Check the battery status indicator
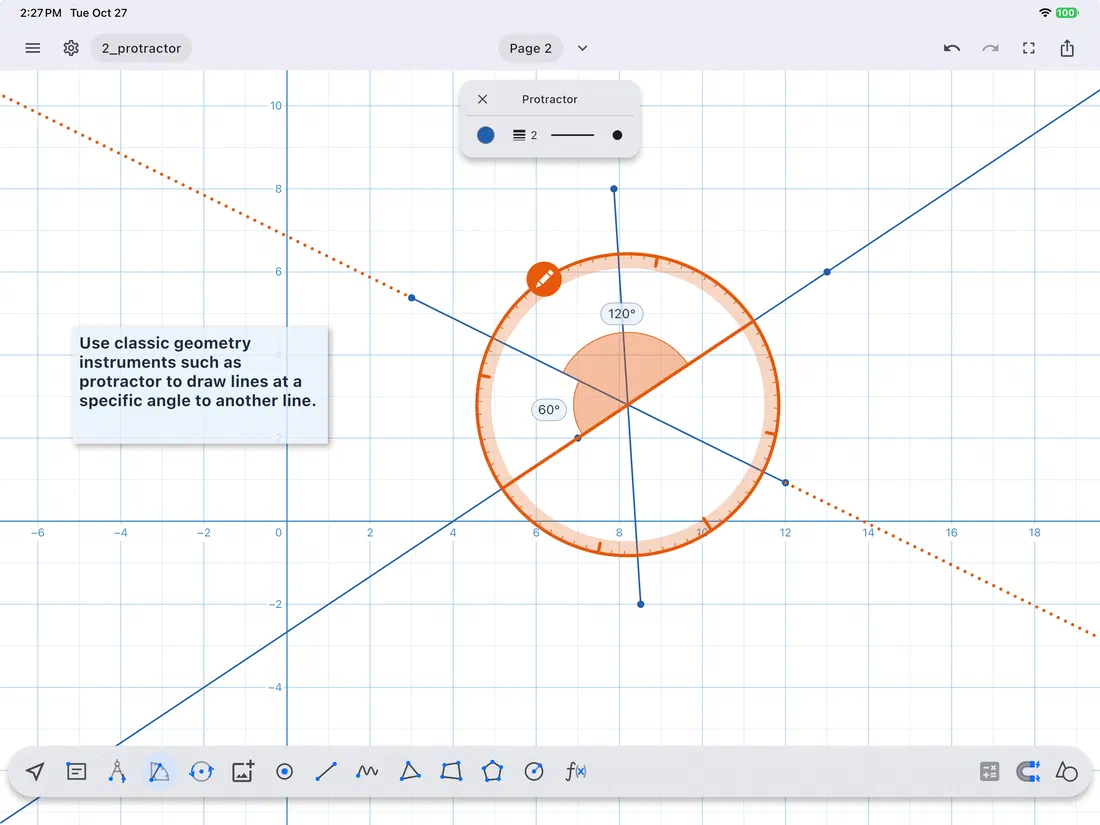Viewport: 1100px width, 825px height. 1067,13
